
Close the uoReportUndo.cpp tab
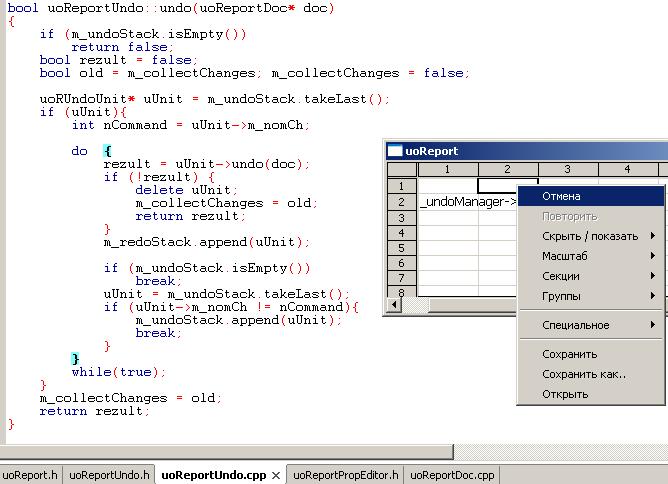[x=276, y=476]
